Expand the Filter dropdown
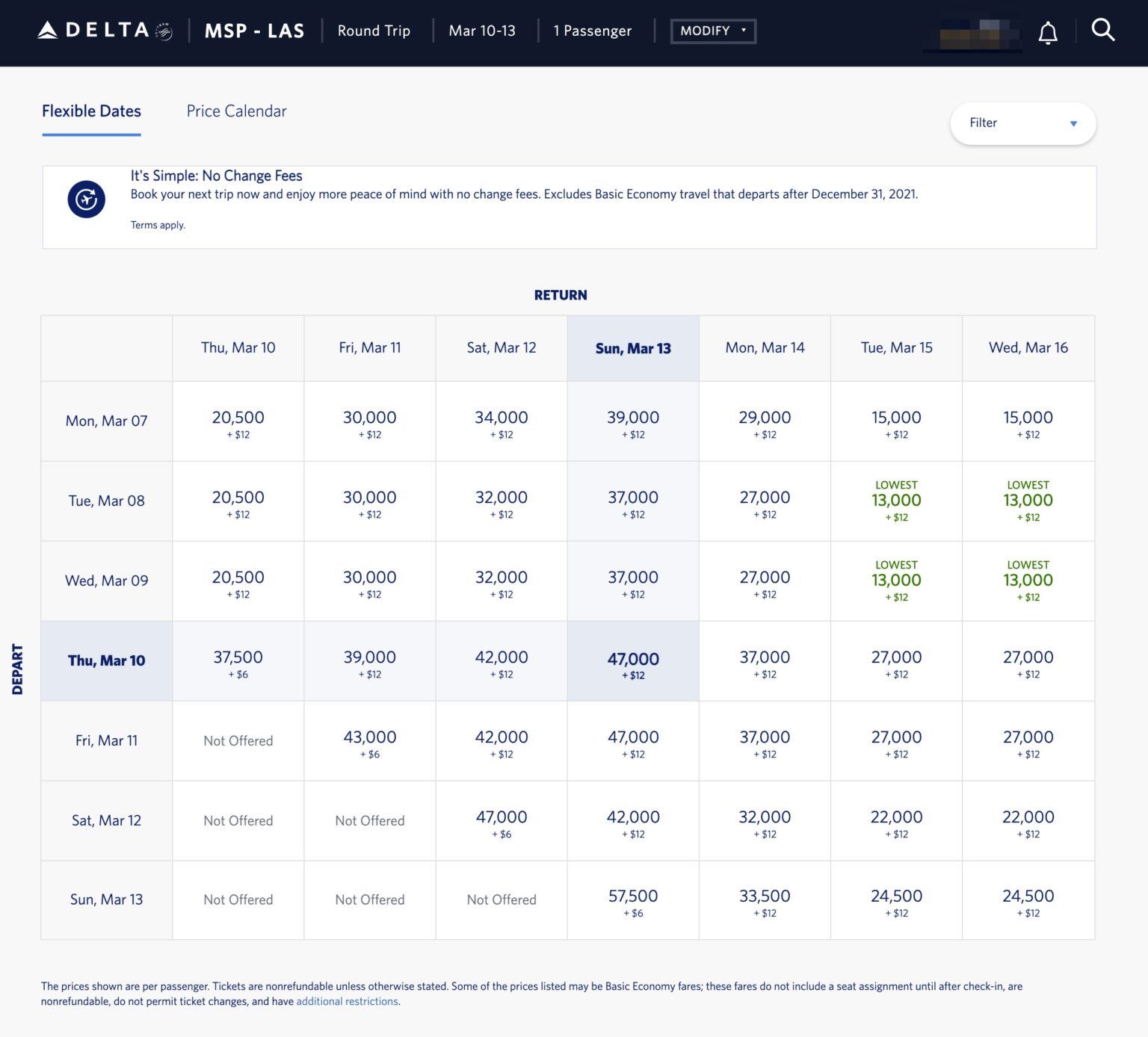Screen dimensions: 1148x1037 click(1022, 123)
